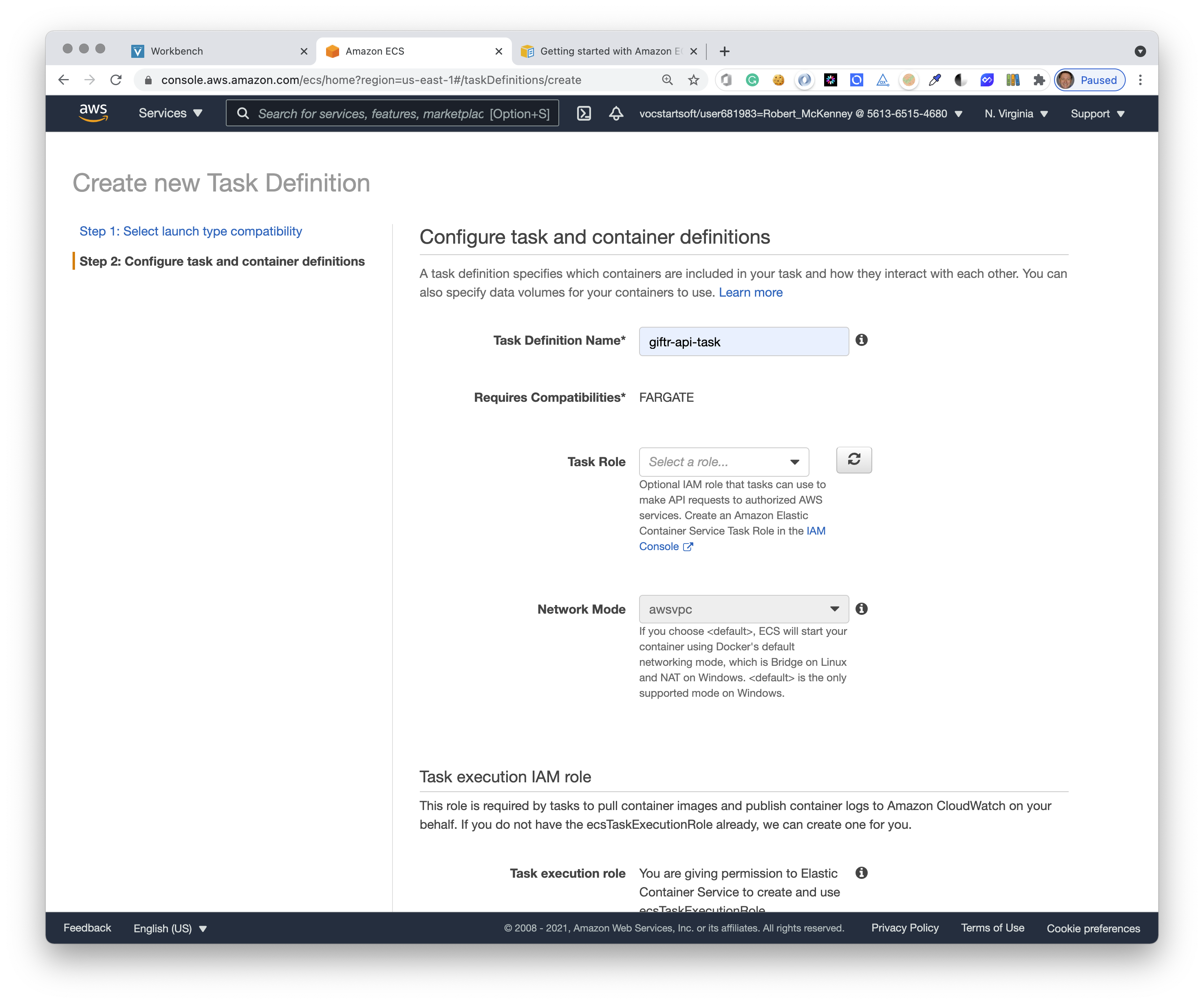
Task: Open the cookie extension icon
Action: coord(778,80)
